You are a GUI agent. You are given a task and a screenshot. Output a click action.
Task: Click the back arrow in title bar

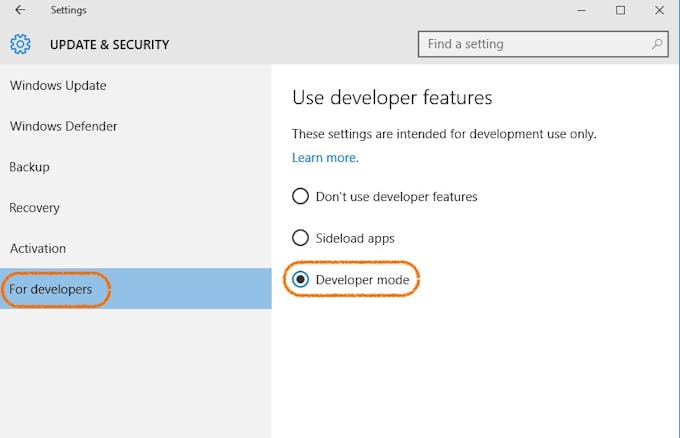(21, 10)
